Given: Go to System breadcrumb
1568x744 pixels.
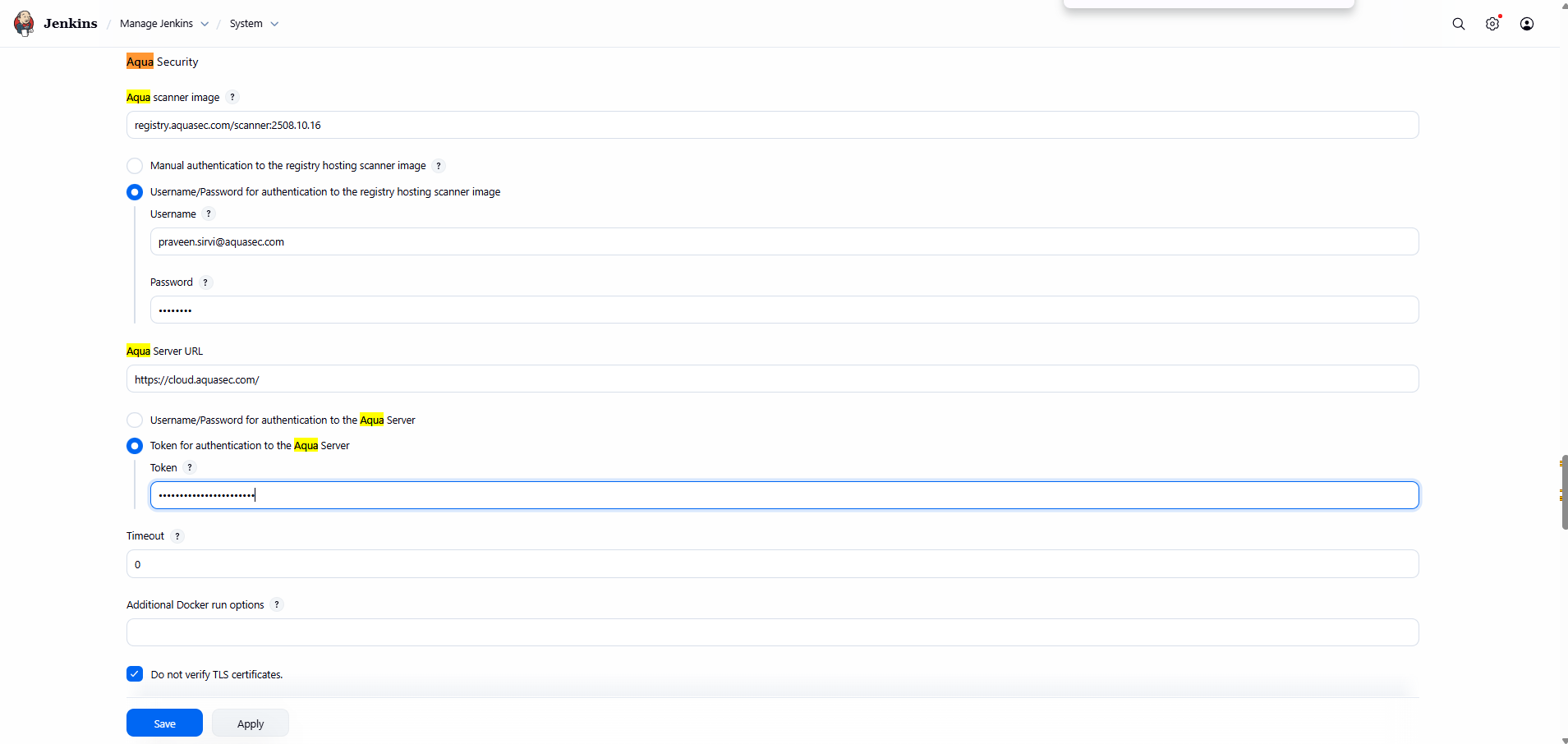Looking at the screenshot, I should (x=246, y=24).
